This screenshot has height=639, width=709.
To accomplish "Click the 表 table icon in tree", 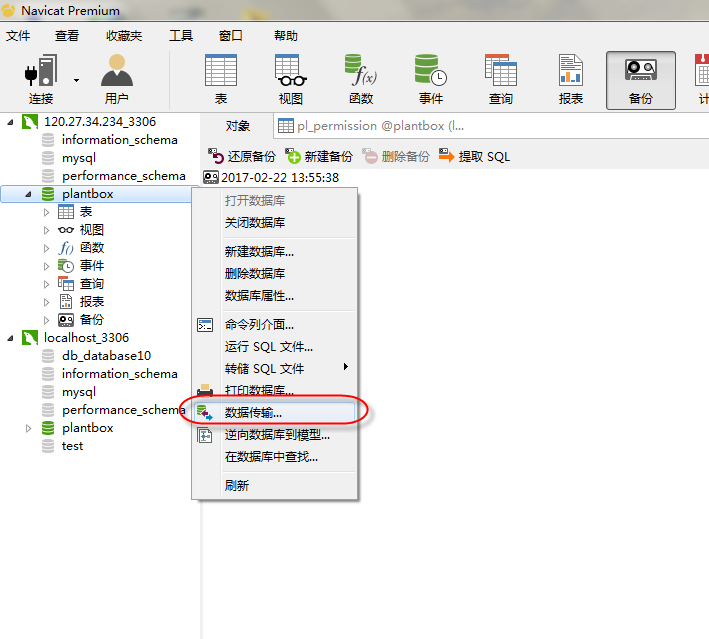I will (x=66, y=212).
